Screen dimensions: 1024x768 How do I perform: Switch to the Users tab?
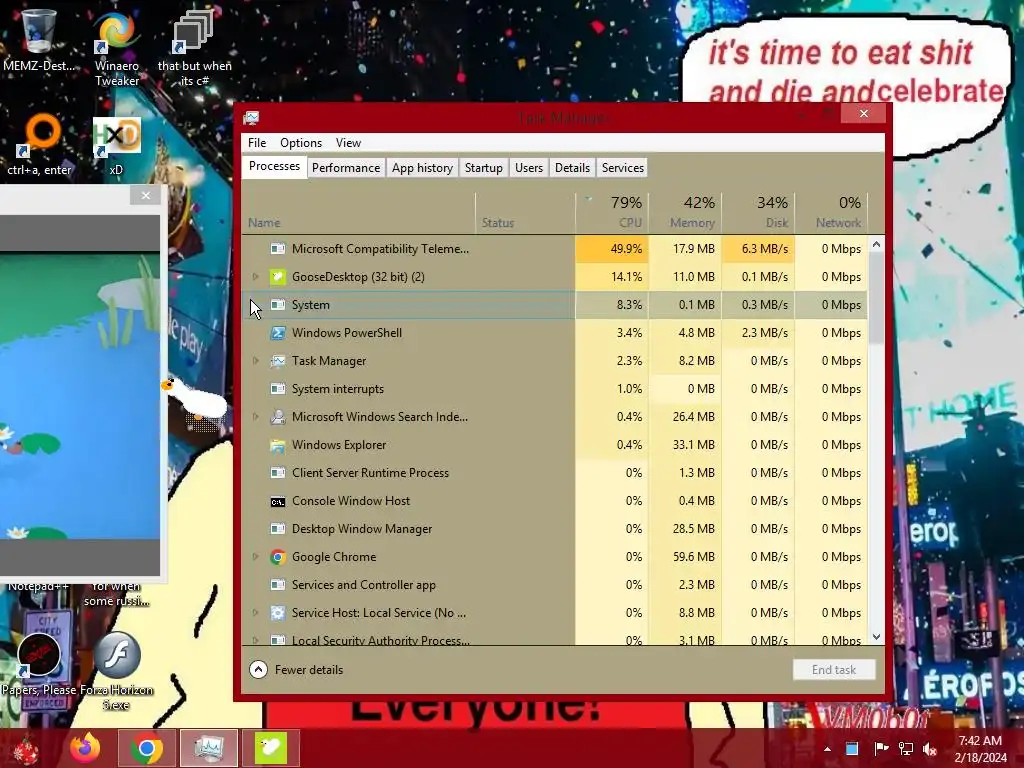[x=528, y=168]
